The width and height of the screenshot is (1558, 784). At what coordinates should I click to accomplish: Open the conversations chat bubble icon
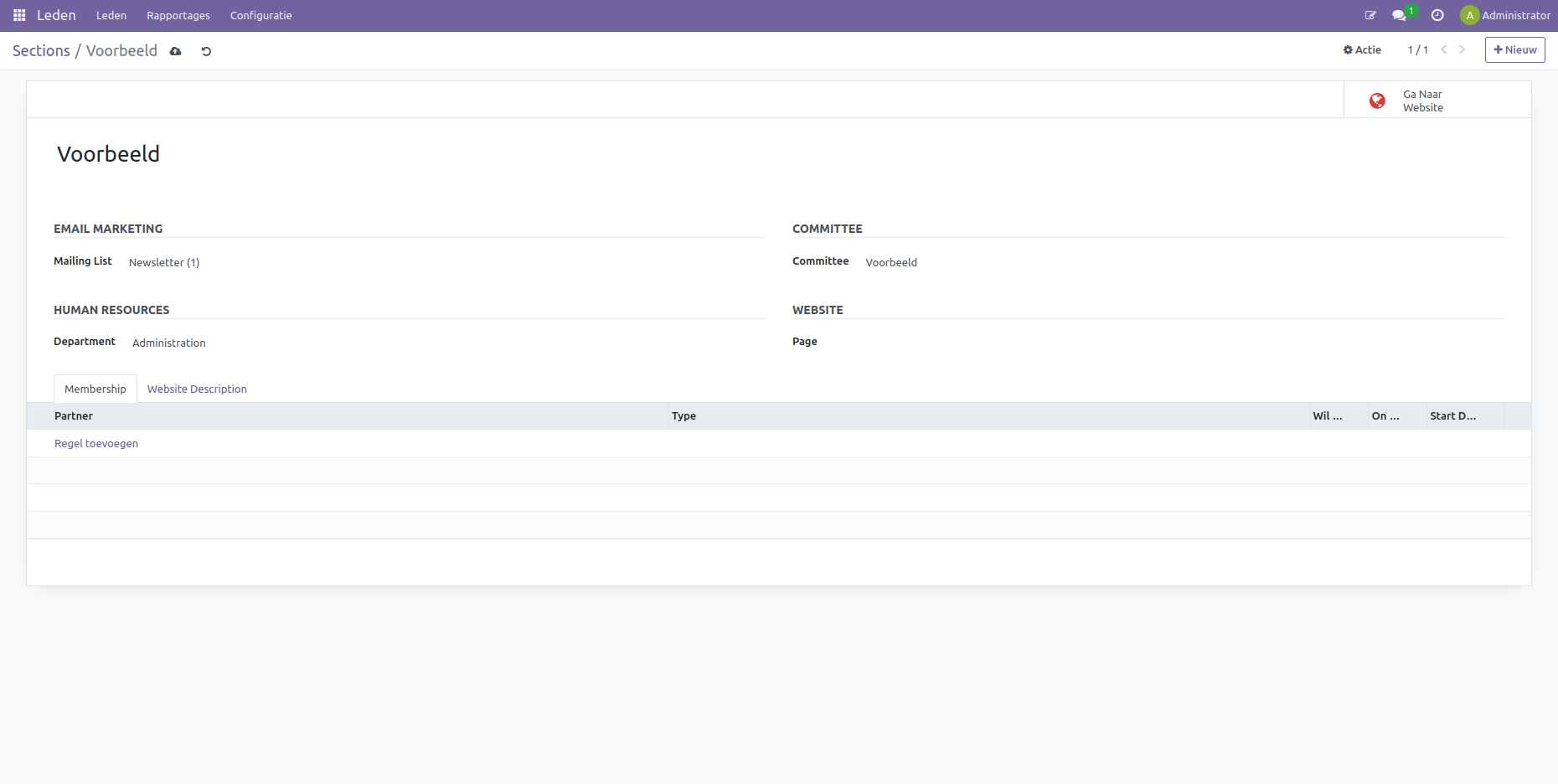click(1398, 15)
